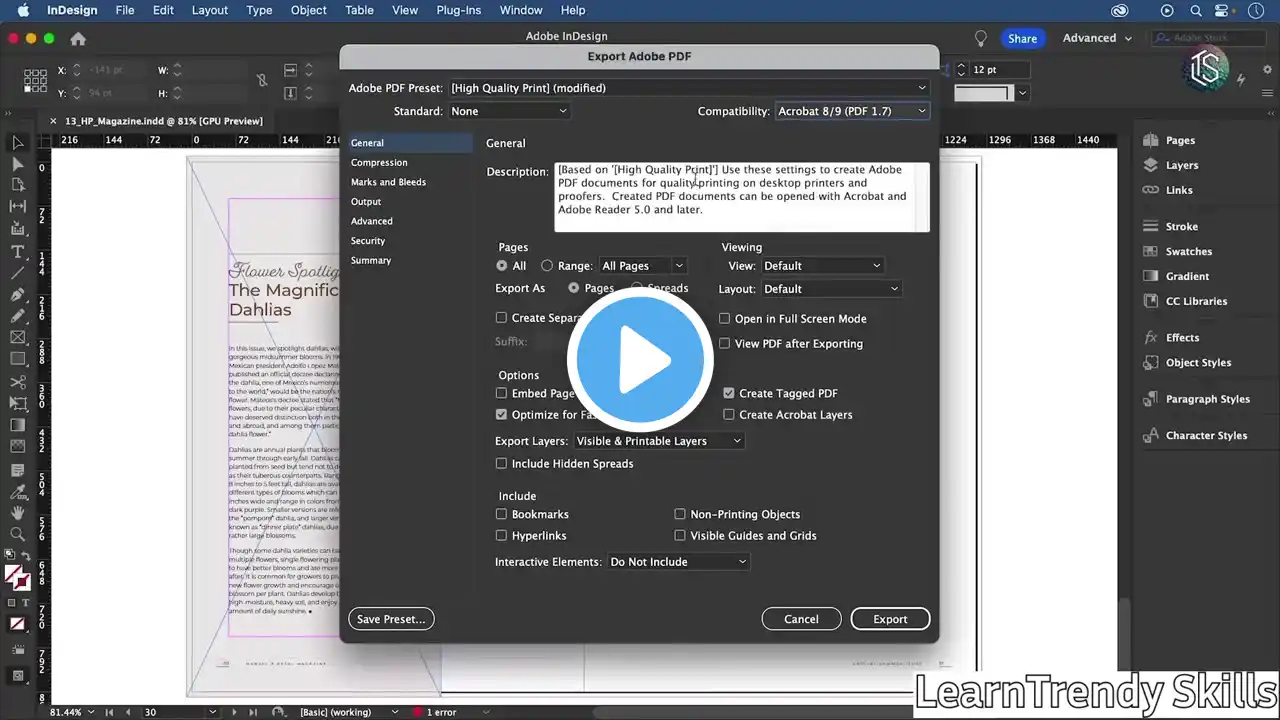Open the CC Libraries panel
This screenshot has width=1280, height=720.
click(x=1185, y=301)
